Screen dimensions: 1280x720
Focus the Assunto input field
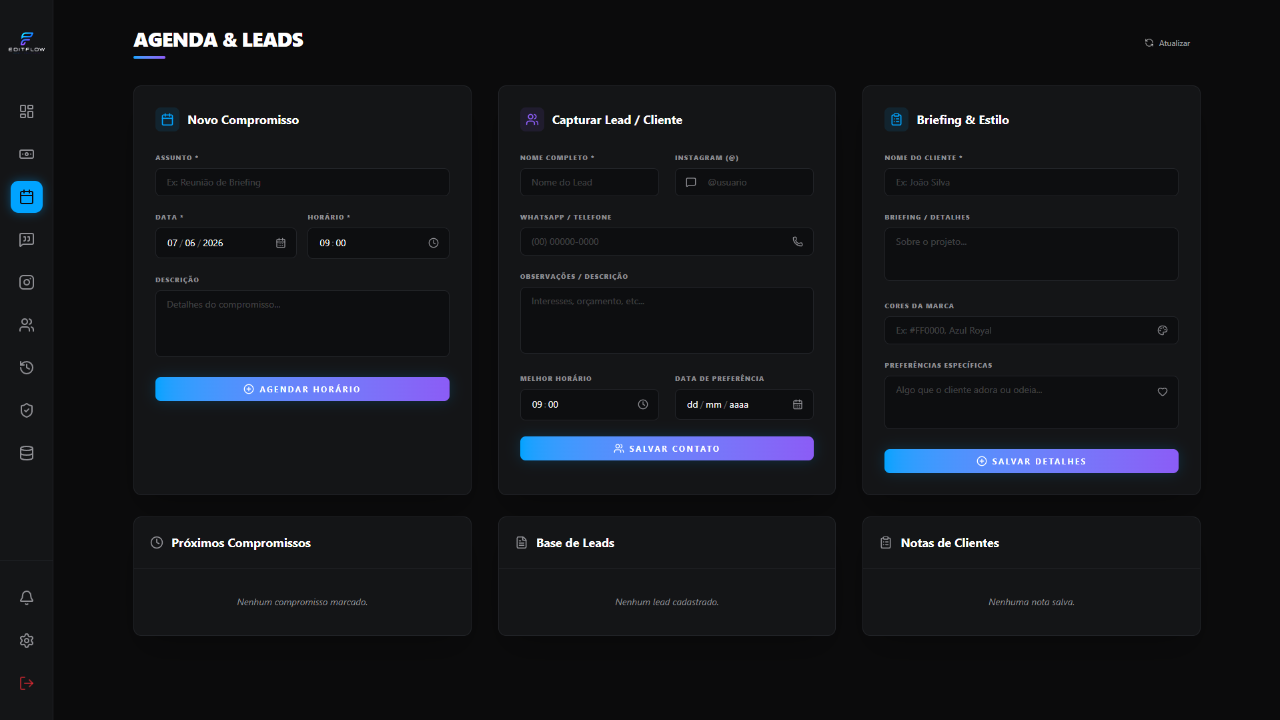(x=302, y=182)
